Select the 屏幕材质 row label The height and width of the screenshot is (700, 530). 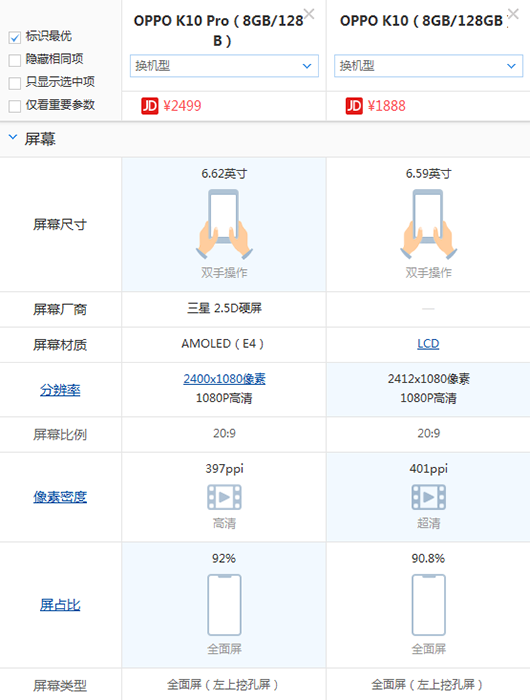60,345
